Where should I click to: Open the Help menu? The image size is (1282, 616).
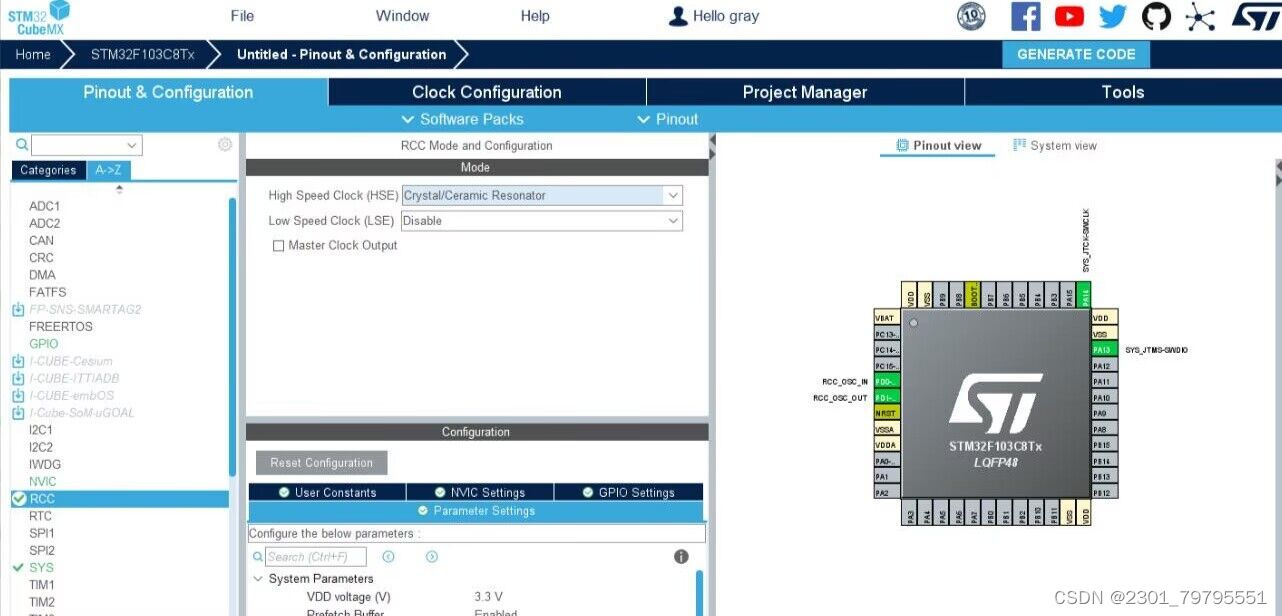coord(535,16)
